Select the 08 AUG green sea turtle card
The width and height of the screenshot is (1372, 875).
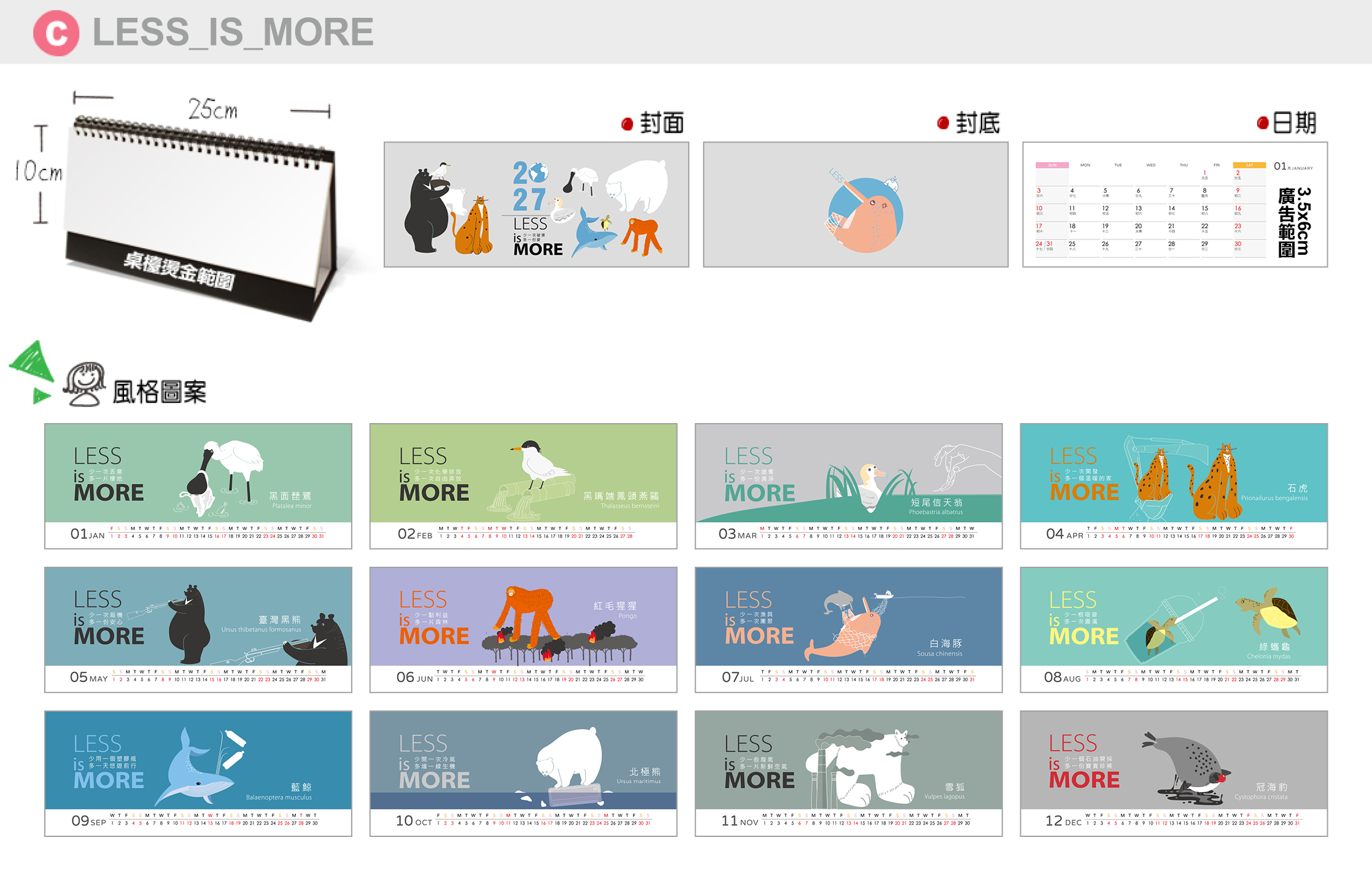pyautogui.click(x=1174, y=629)
